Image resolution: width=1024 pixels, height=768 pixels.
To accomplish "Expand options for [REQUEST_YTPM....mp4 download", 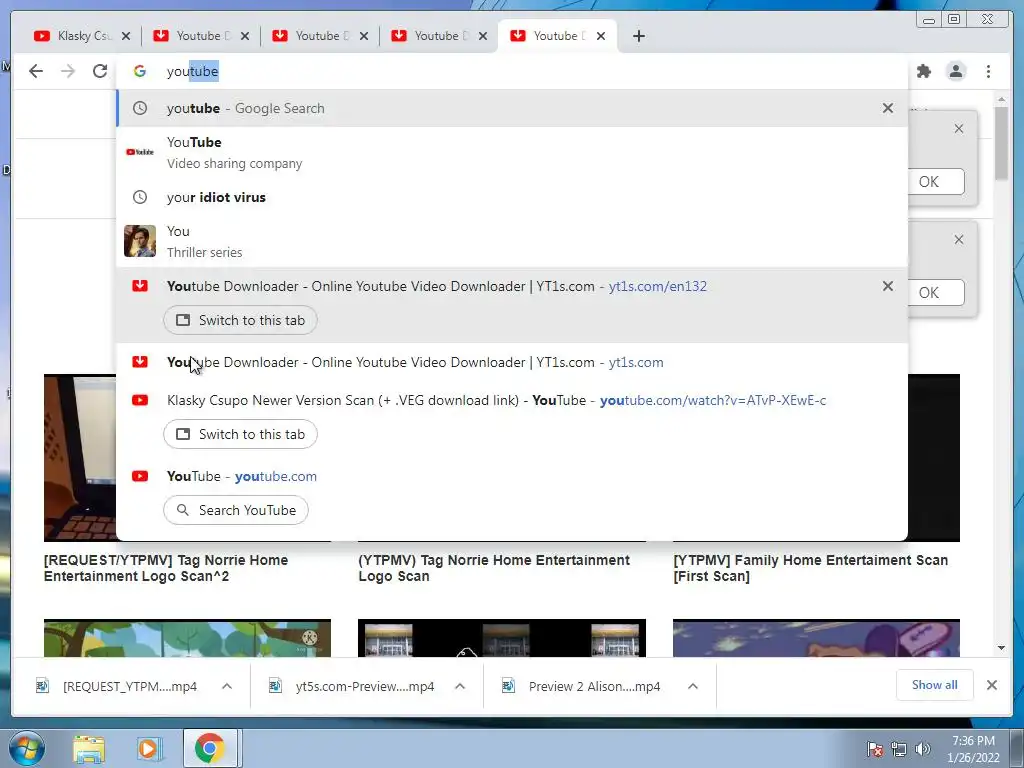I will click(x=227, y=686).
